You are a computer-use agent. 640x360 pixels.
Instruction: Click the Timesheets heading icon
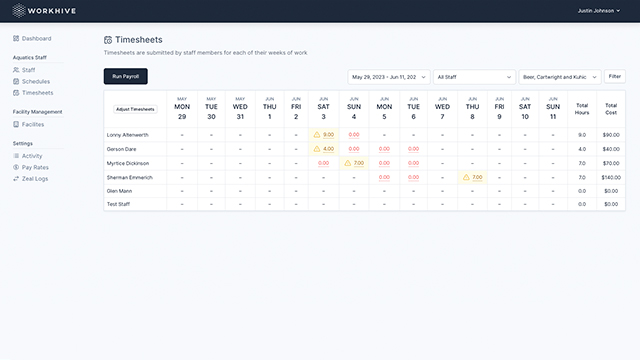point(108,40)
